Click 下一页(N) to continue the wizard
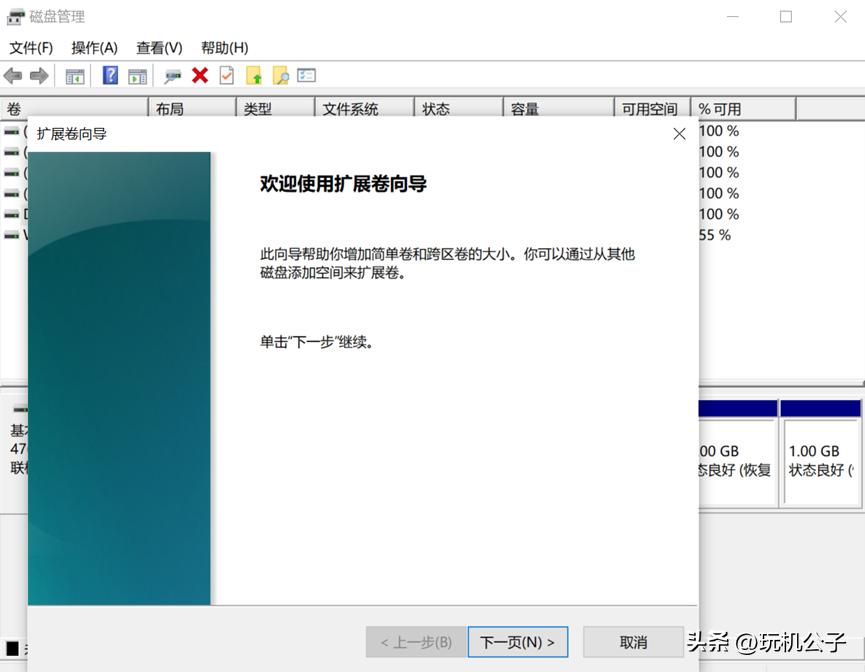Image resolution: width=865 pixels, height=672 pixels. (516, 642)
